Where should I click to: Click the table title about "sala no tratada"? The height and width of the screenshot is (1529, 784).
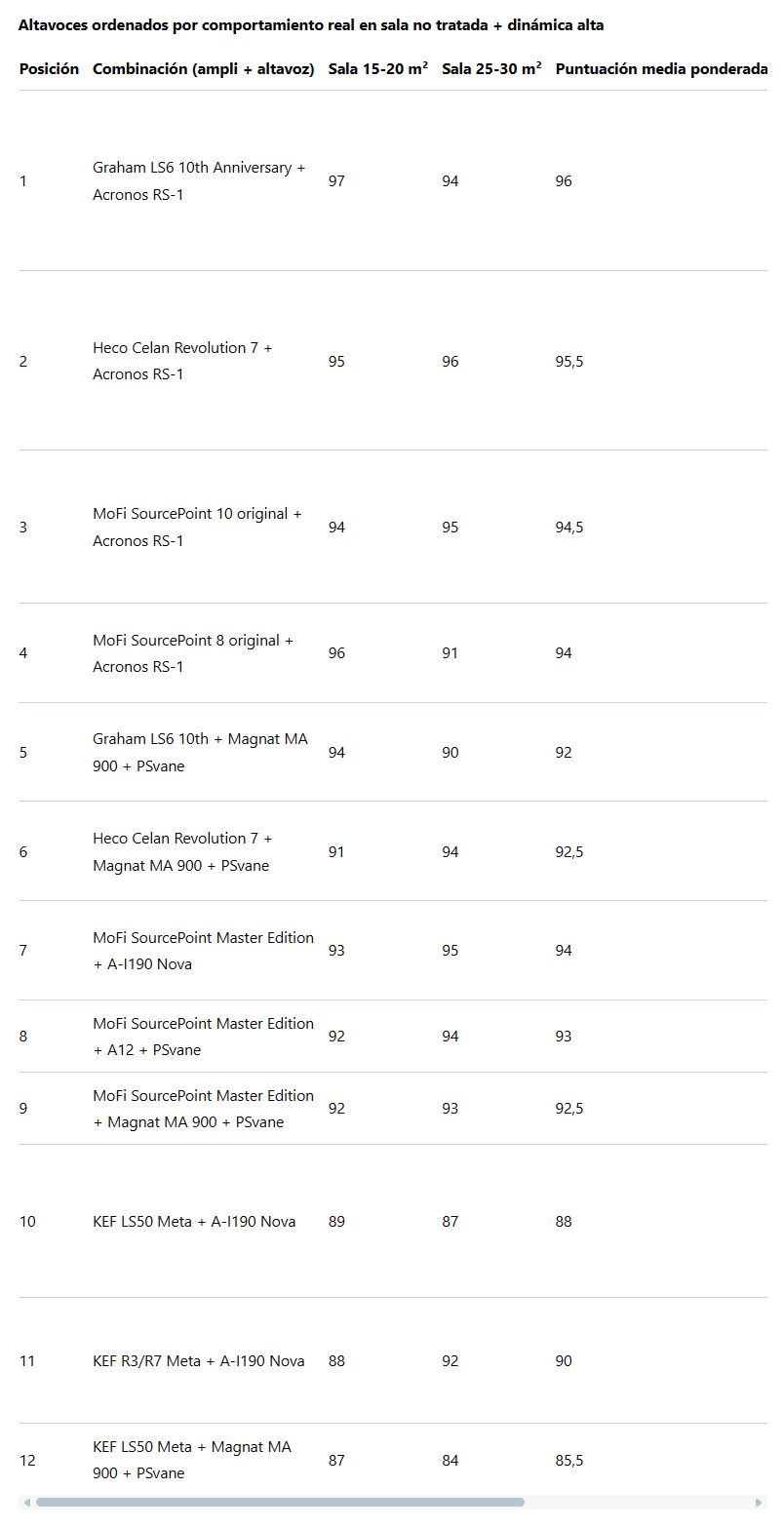click(311, 25)
